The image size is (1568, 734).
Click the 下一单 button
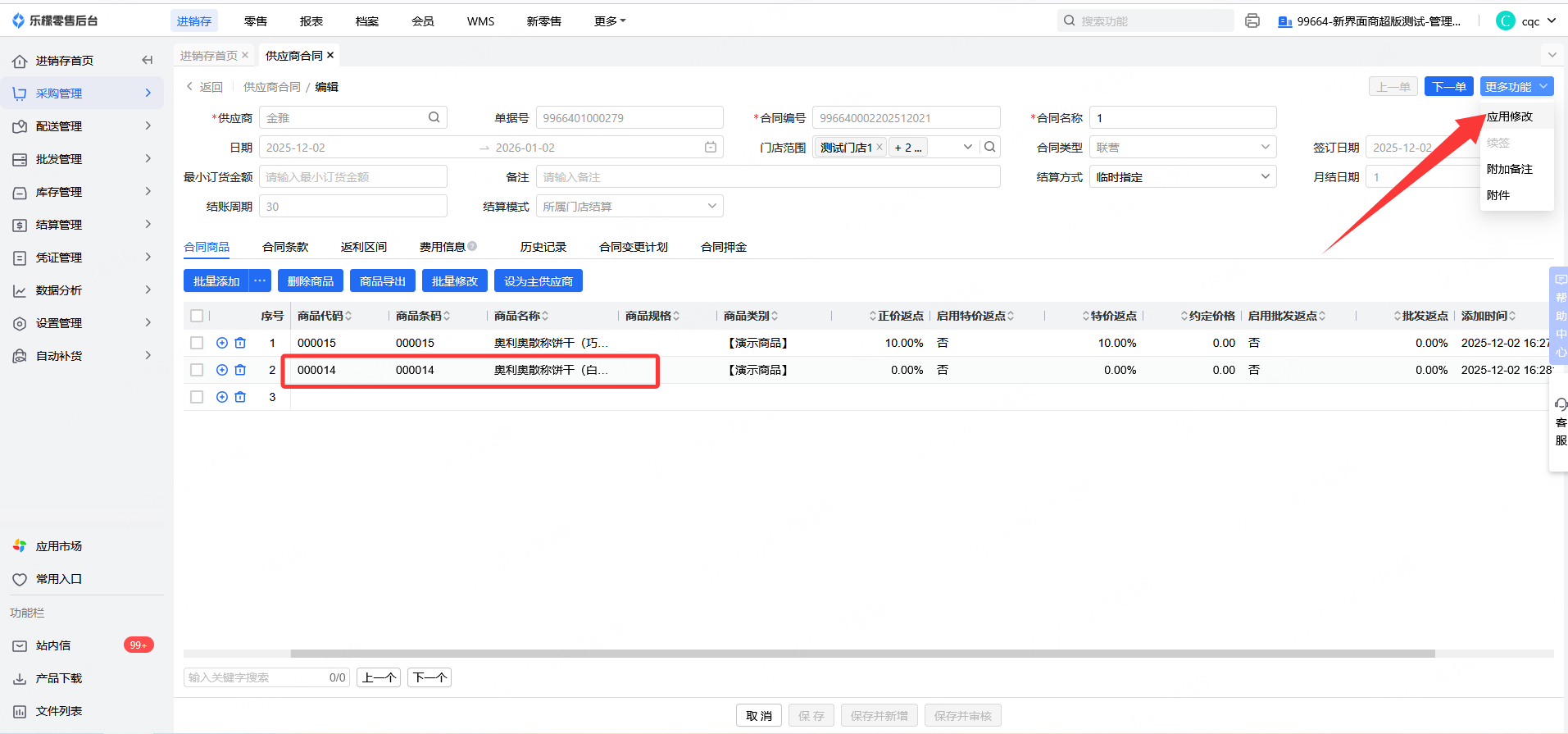(1449, 86)
